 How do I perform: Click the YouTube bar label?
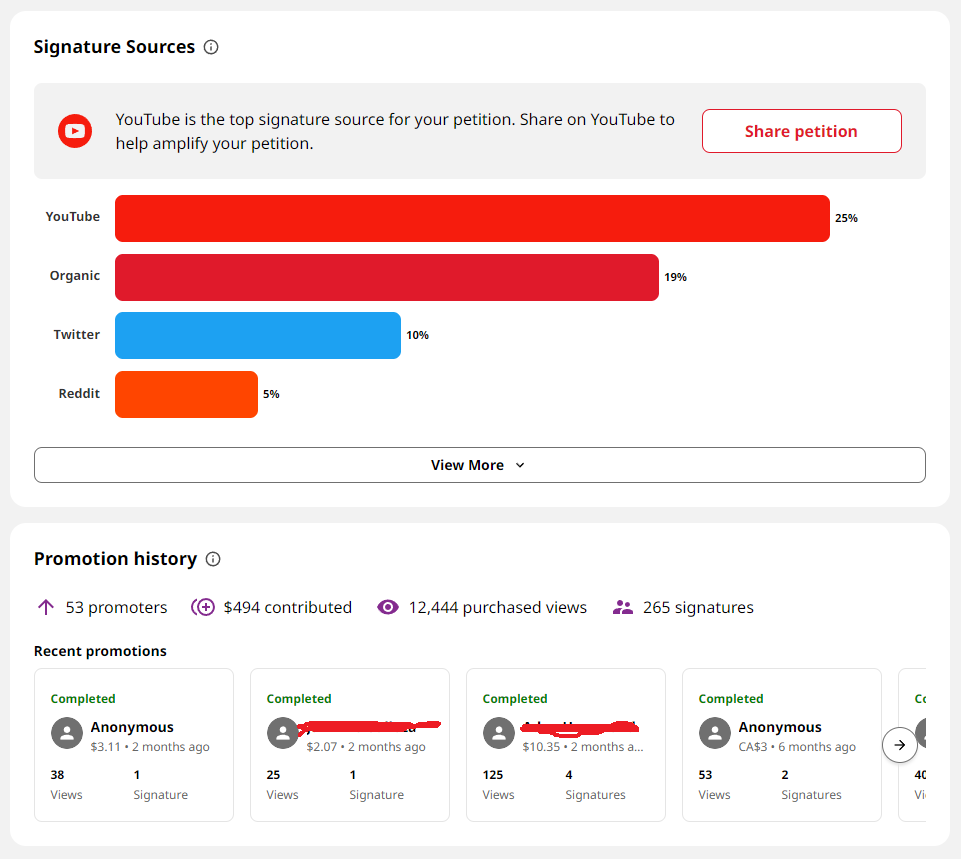(x=72, y=217)
